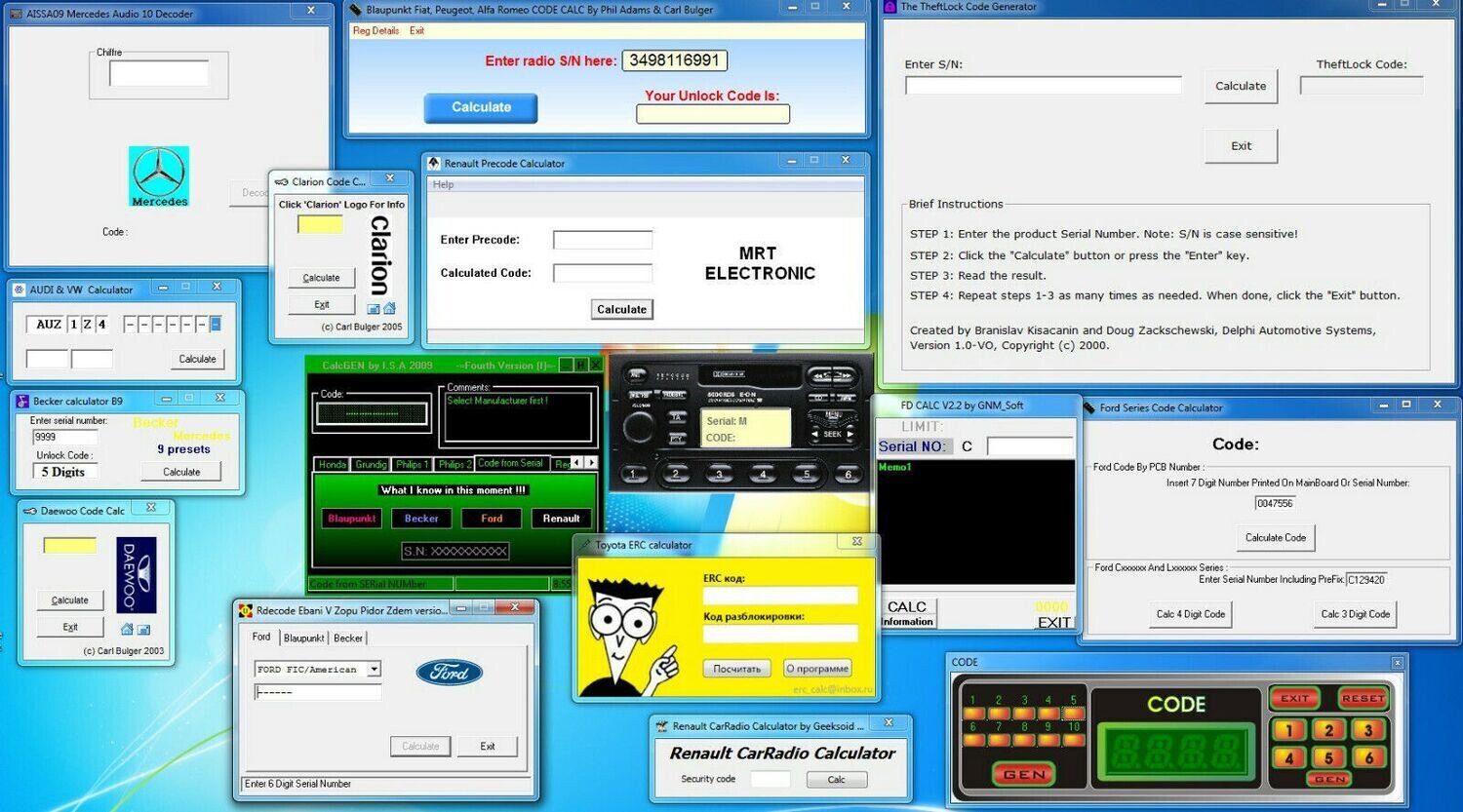Switch to the Philips 2 tab in CalcGEN
Screen dimensions: 1463x812
tap(455, 464)
